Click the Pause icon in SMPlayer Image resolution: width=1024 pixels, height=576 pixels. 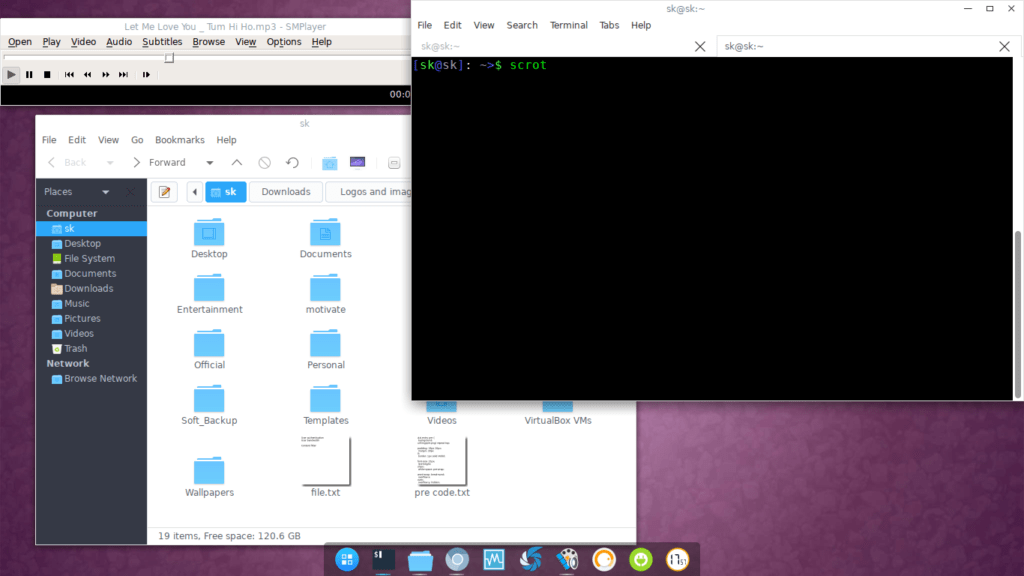tap(29, 74)
